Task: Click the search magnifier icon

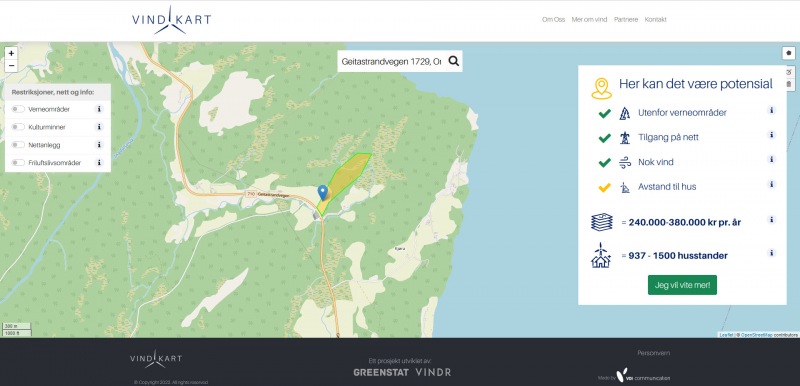Action: click(454, 61)
